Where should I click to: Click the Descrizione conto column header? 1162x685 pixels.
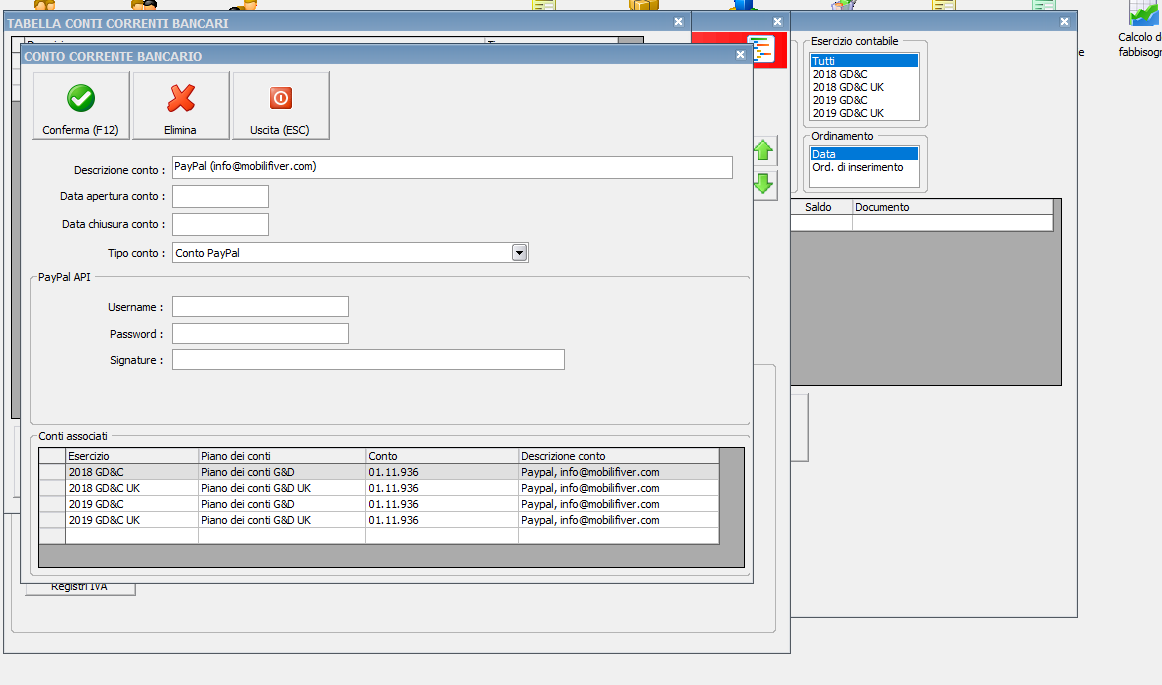pyautogui.click(x=619, y=456)
